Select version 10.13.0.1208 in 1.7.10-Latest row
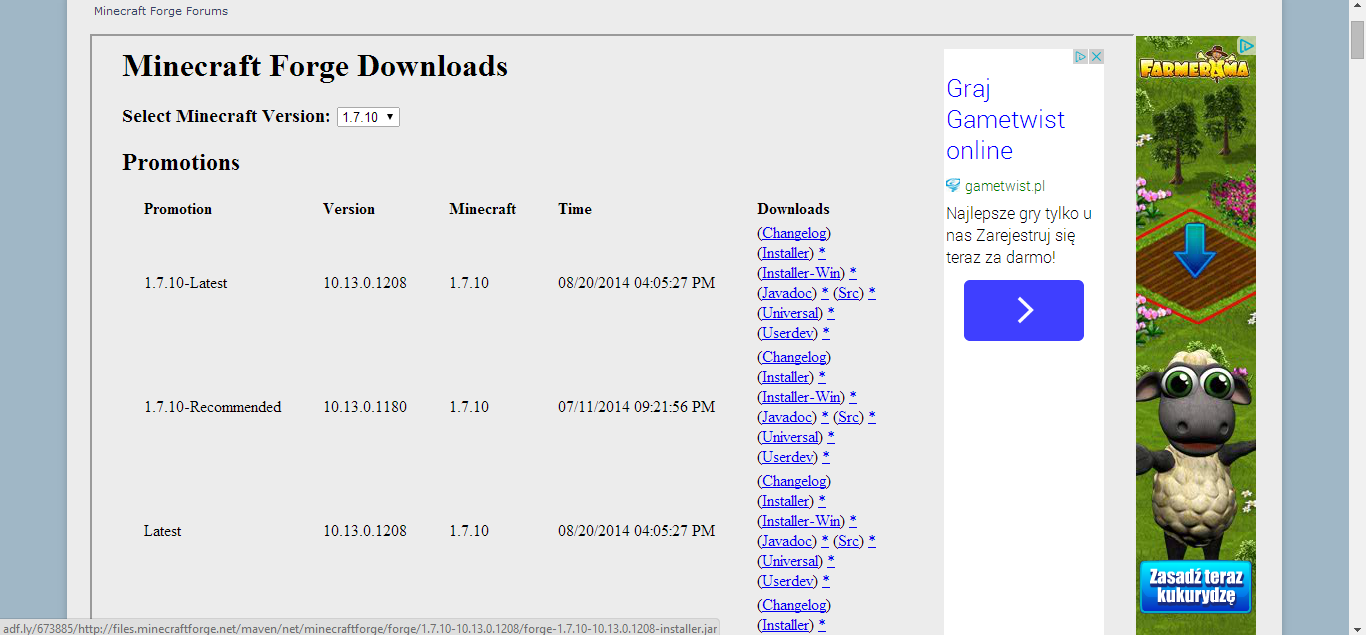Screen dimensions: 1366x635 coord(365,283)
